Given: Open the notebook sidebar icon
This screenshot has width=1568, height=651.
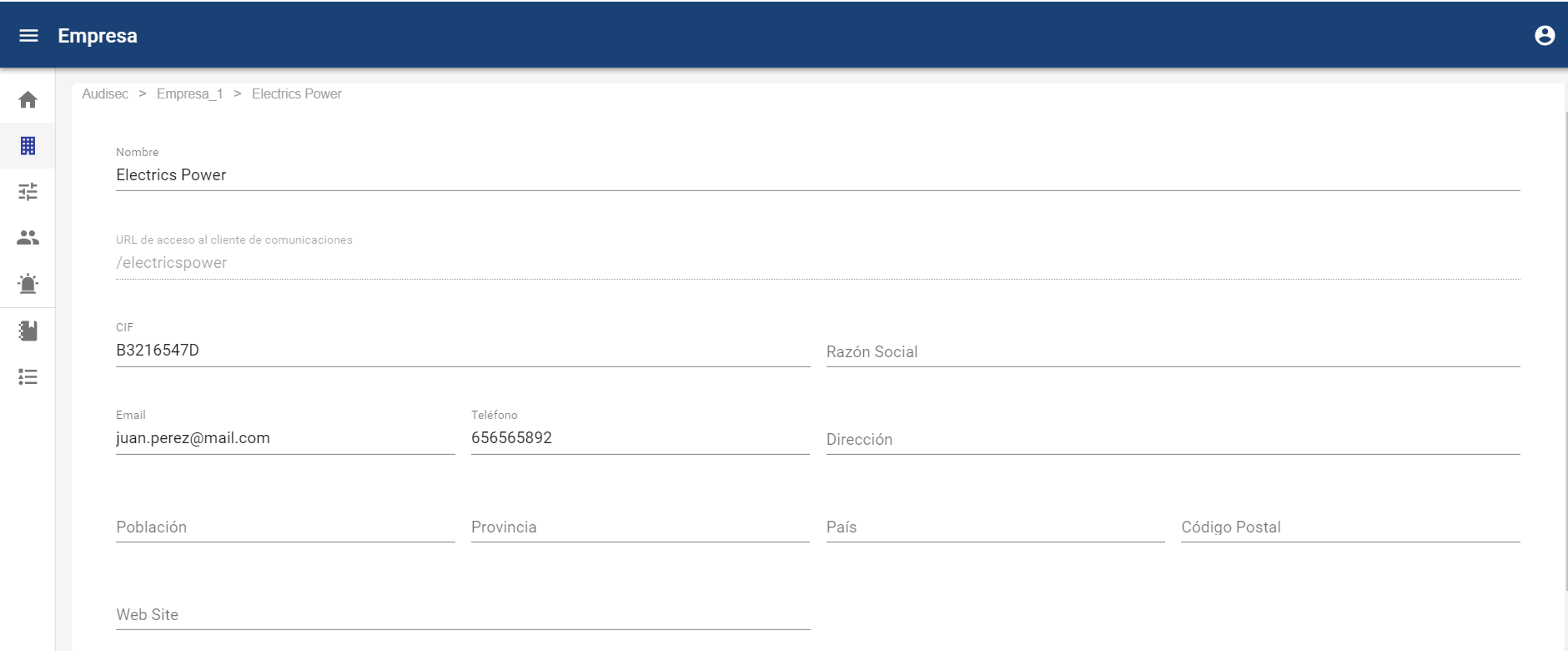Looking at the screenshot, I should click(x=28, y=331).
